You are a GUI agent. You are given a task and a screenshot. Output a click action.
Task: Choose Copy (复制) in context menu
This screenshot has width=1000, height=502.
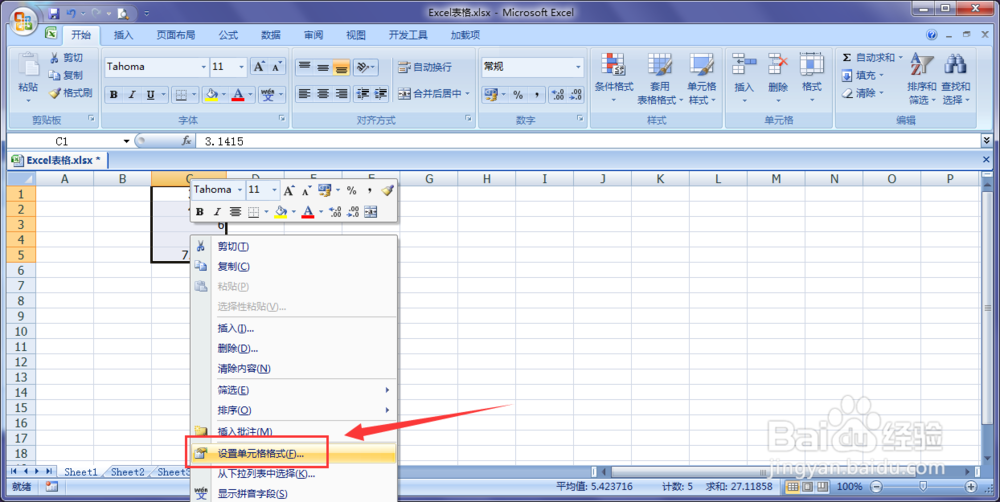294,267
